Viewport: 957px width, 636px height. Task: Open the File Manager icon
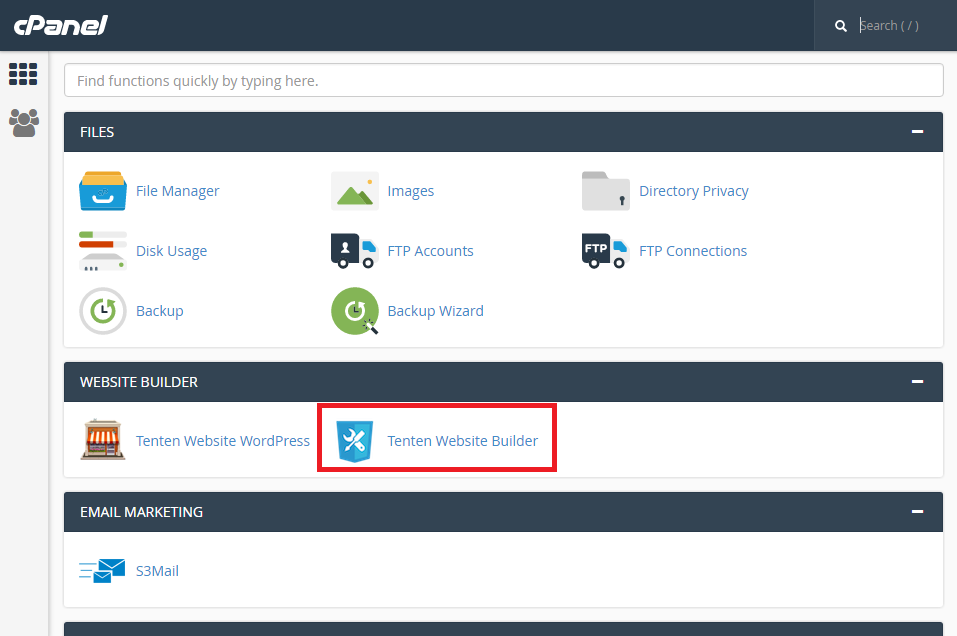click(103, 191)
